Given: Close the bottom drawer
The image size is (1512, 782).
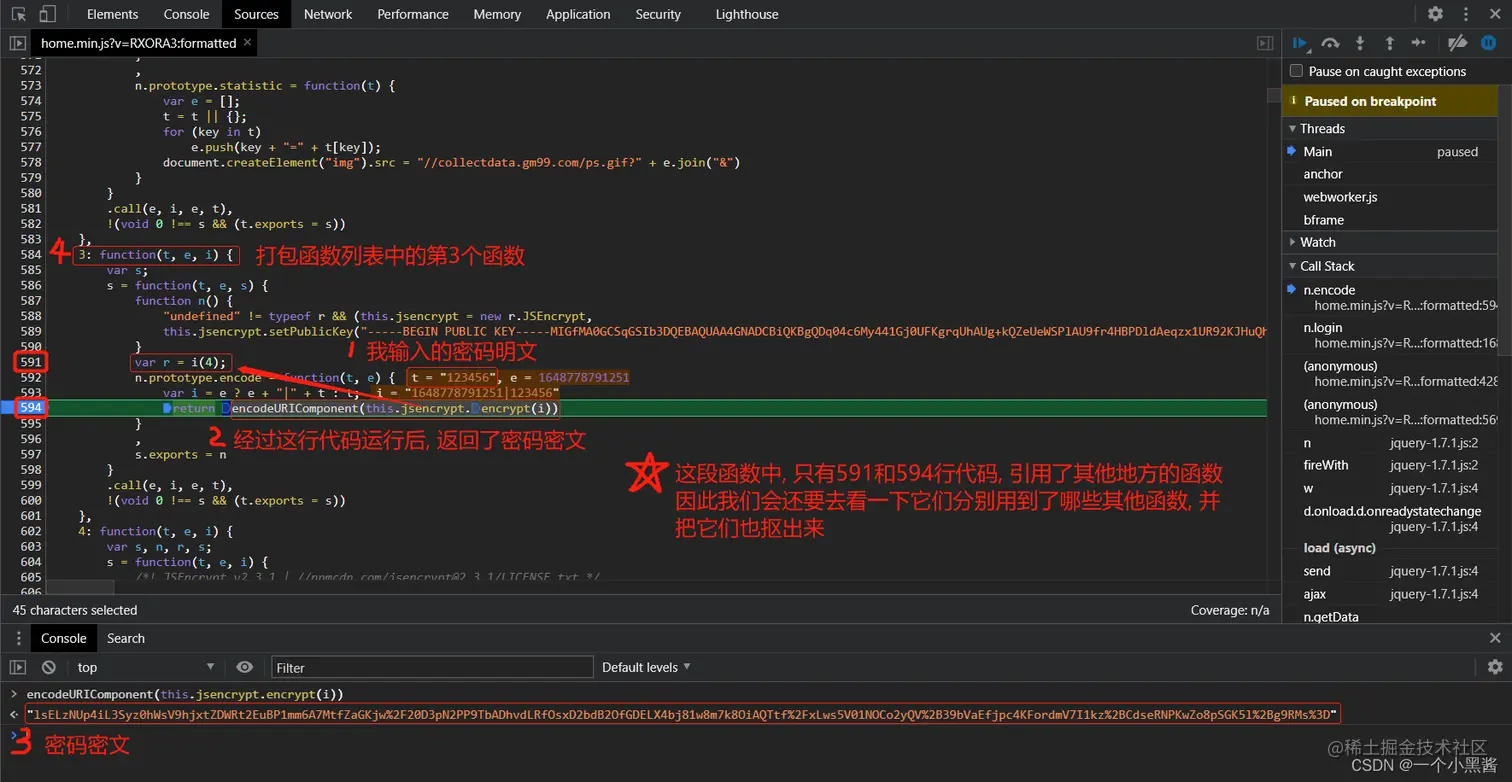Looking at the screenshot, I should pos(1495,638).
